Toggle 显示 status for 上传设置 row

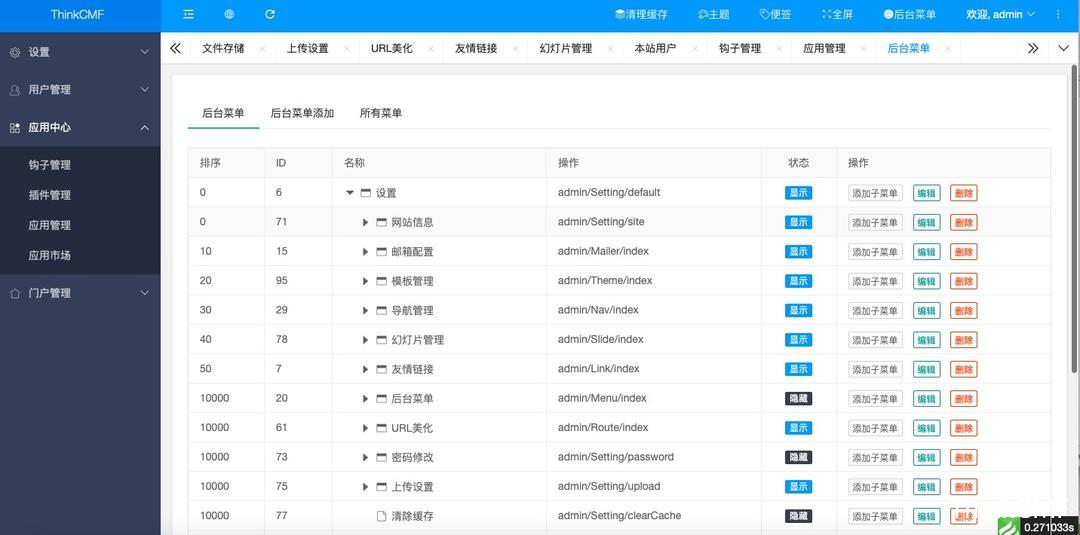click(x=798, y=487)
